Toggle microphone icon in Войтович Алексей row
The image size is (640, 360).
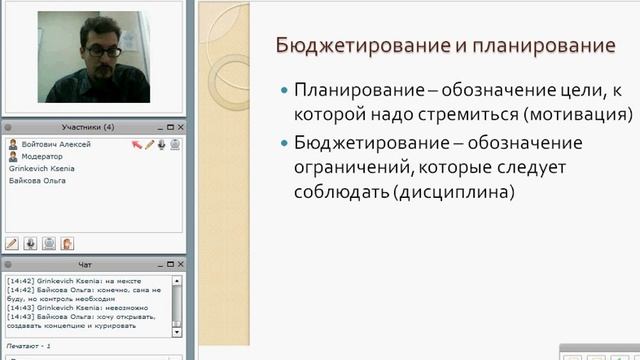coord(162,144)
